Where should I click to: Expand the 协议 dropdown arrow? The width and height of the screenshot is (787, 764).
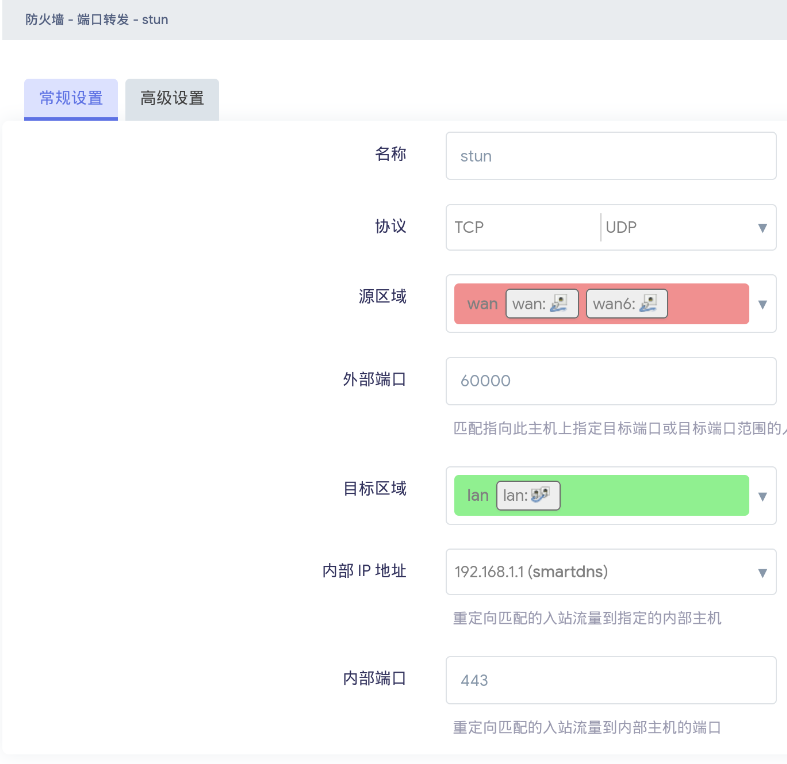pyautogui.click(x=762, y=228)
